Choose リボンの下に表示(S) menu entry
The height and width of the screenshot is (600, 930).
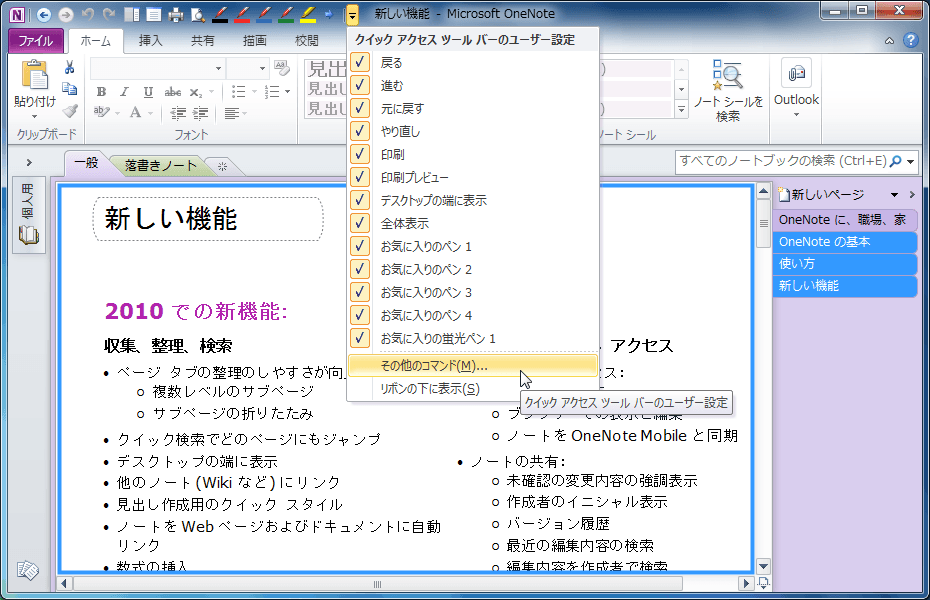coord(472,389)
